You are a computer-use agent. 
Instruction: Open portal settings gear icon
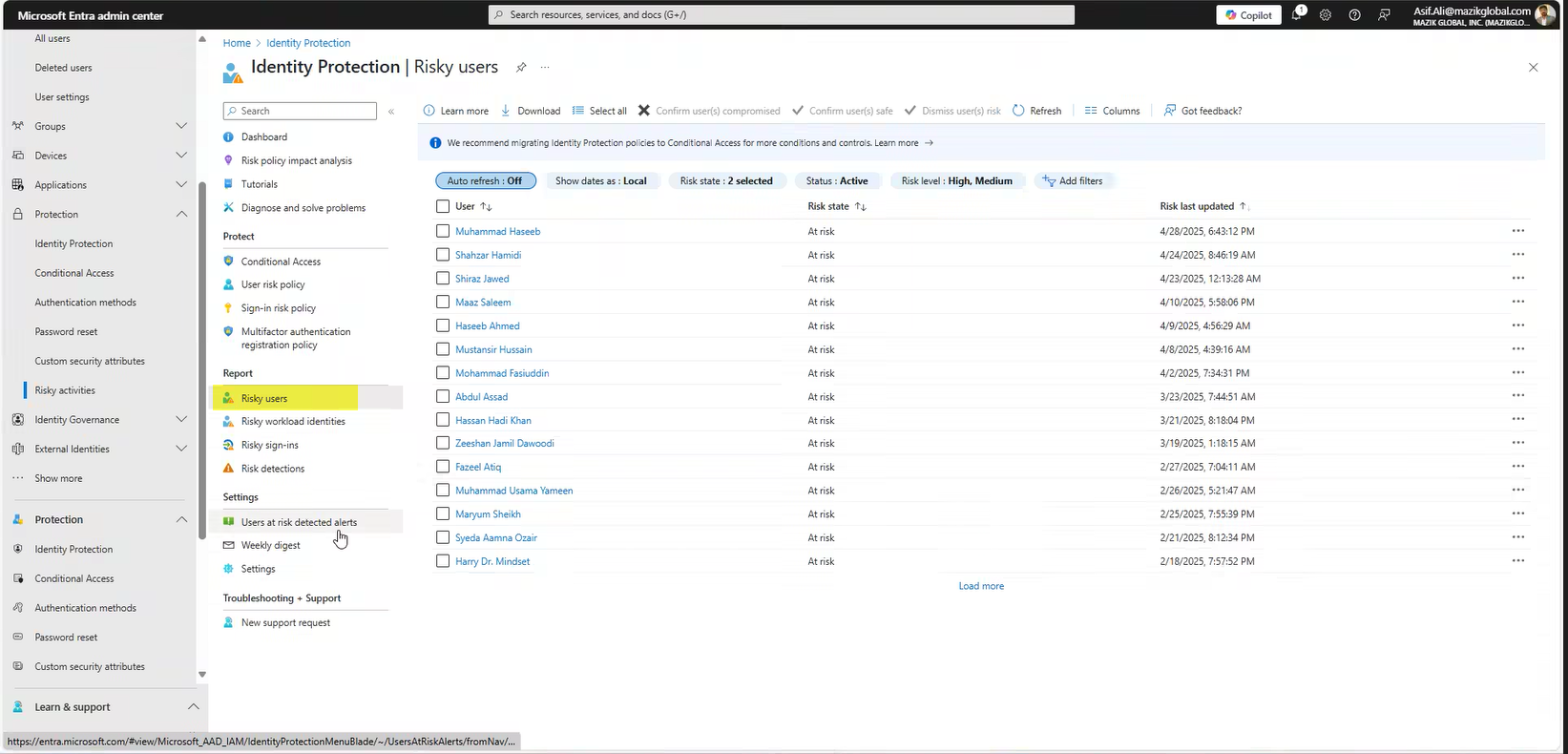1326,15
